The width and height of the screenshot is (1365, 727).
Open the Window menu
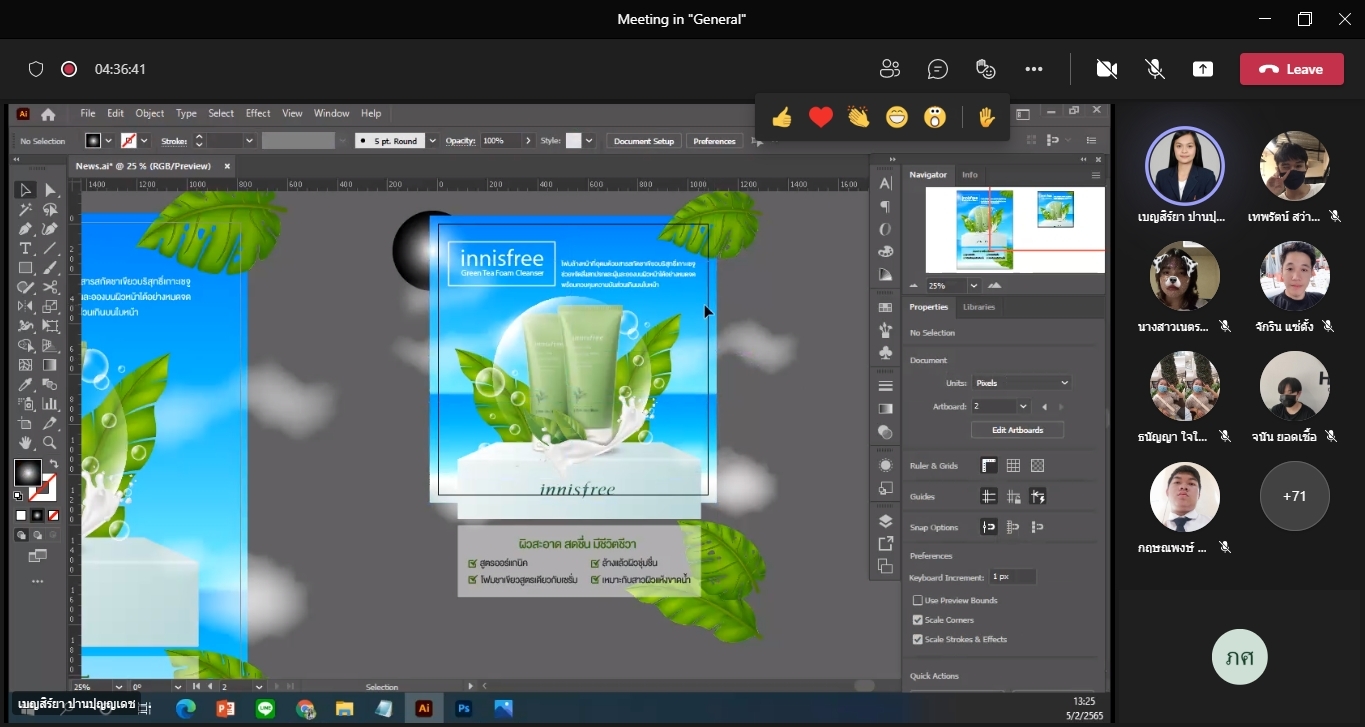point(332,114)
